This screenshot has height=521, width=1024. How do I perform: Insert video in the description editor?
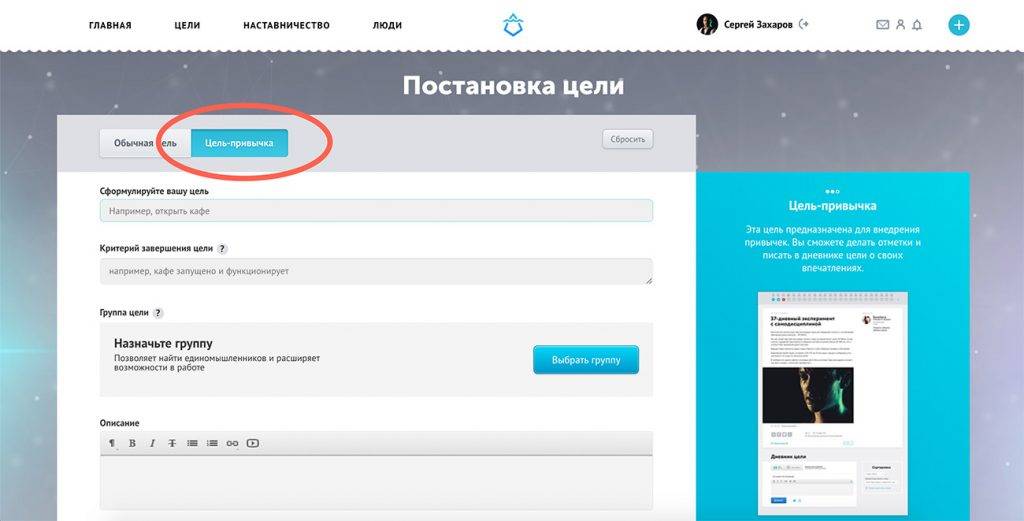pyautogui.click(x=253, y=443)
